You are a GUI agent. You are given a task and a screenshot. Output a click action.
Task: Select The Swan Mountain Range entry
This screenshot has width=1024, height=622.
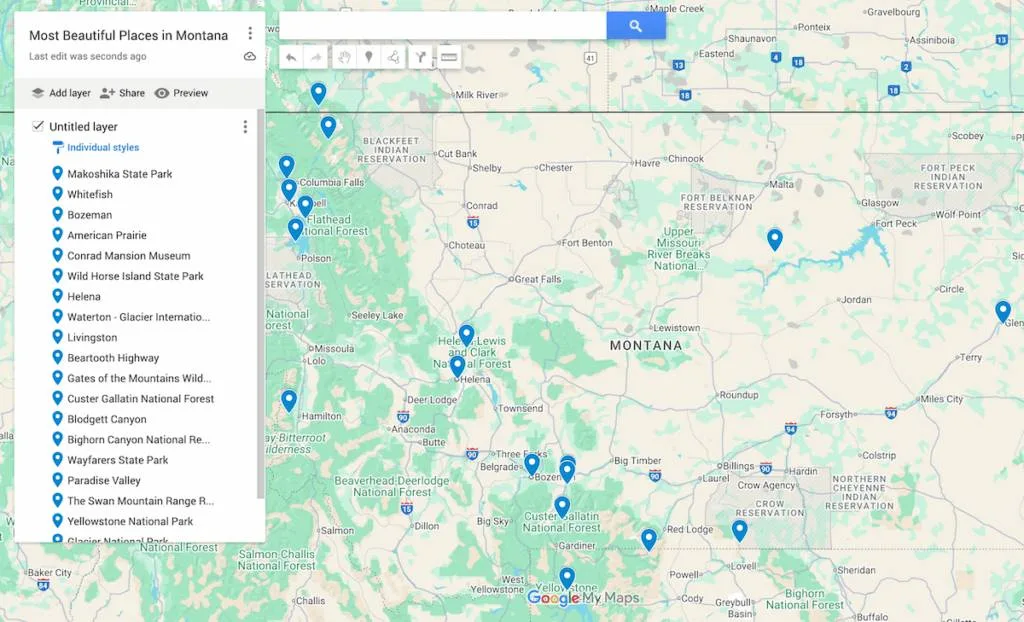click(140, 501)
